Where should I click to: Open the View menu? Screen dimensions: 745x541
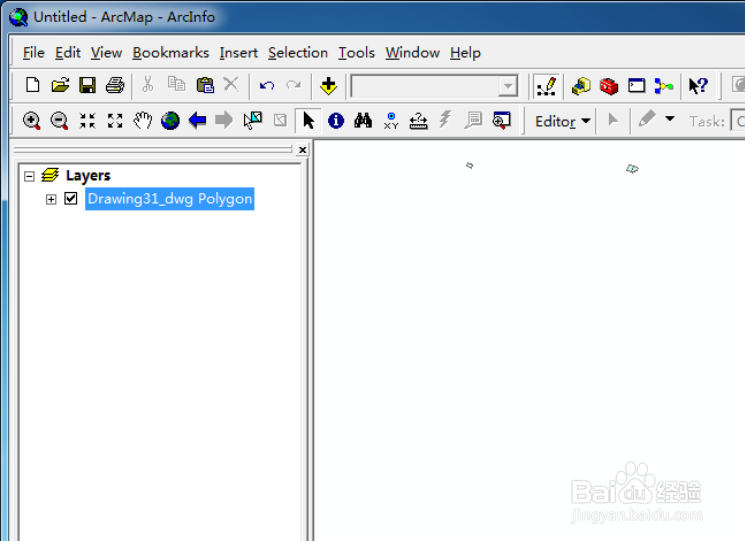(106, 53)
